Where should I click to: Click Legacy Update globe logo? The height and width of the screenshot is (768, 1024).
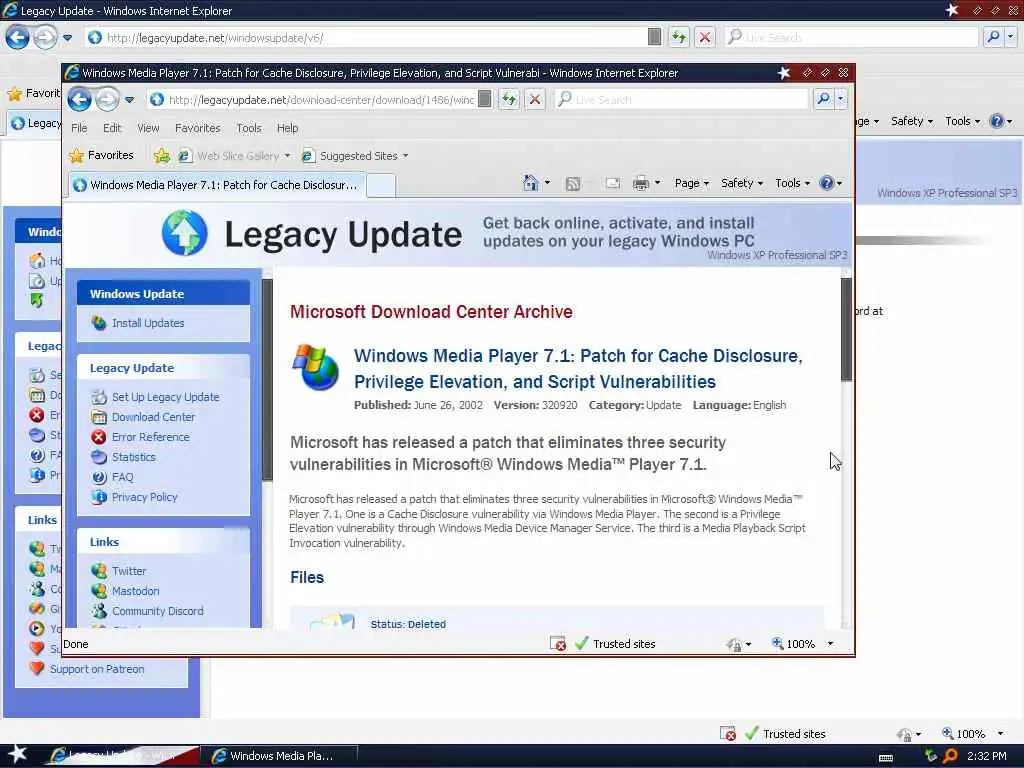pyautogui.click(x=185, y=233)
